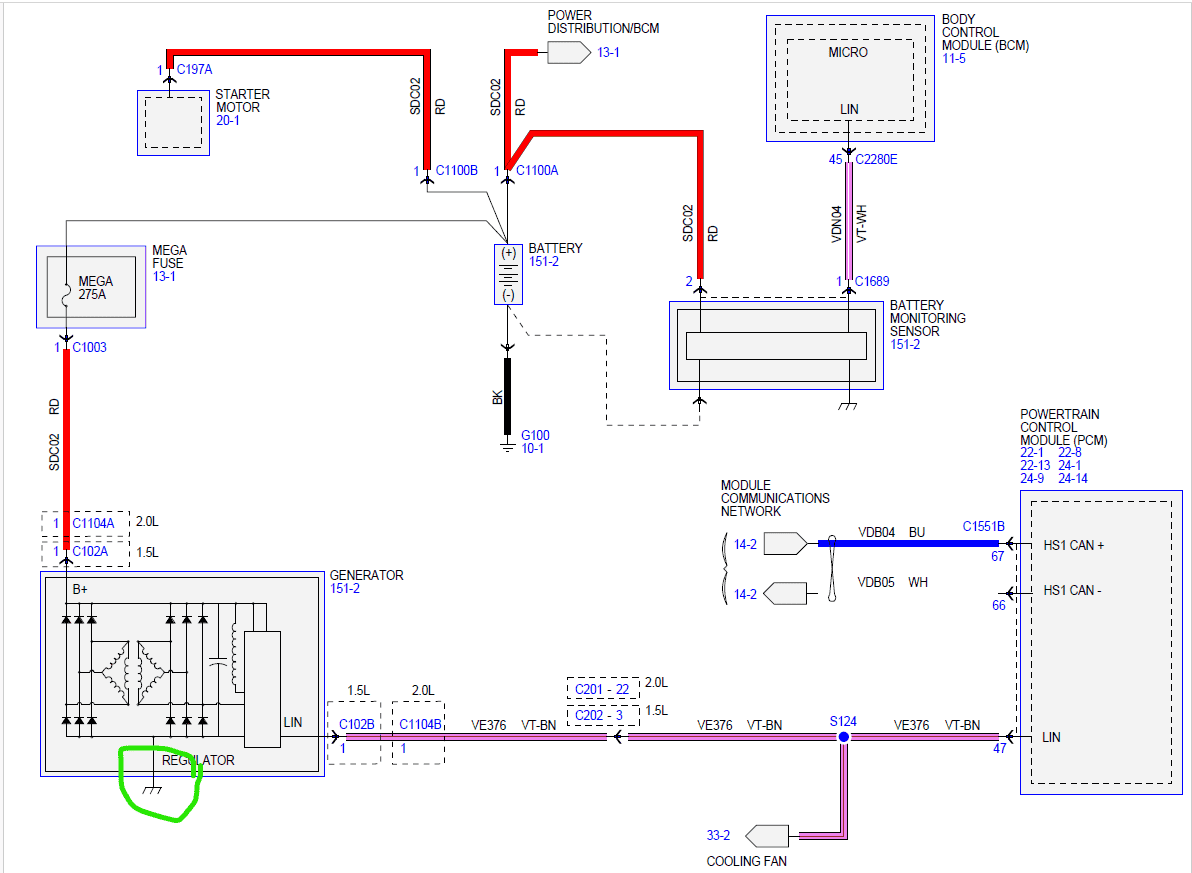
Task: Click the Cooling Fan off-page arrow symbol
Action: tap(767, 834)
